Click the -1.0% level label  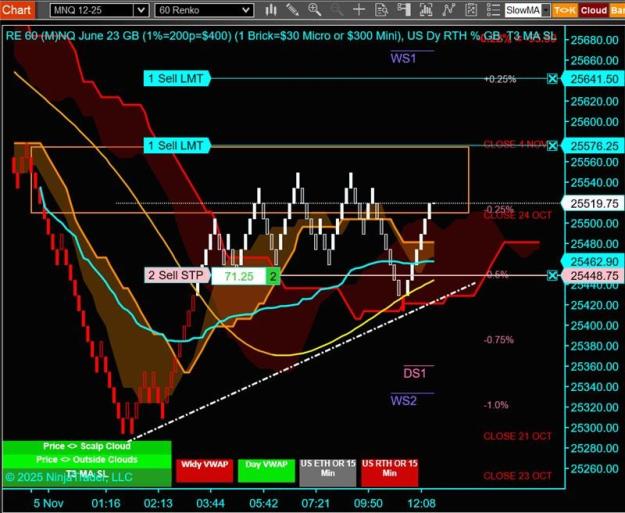pyautogui.click(x=496, y=405)
